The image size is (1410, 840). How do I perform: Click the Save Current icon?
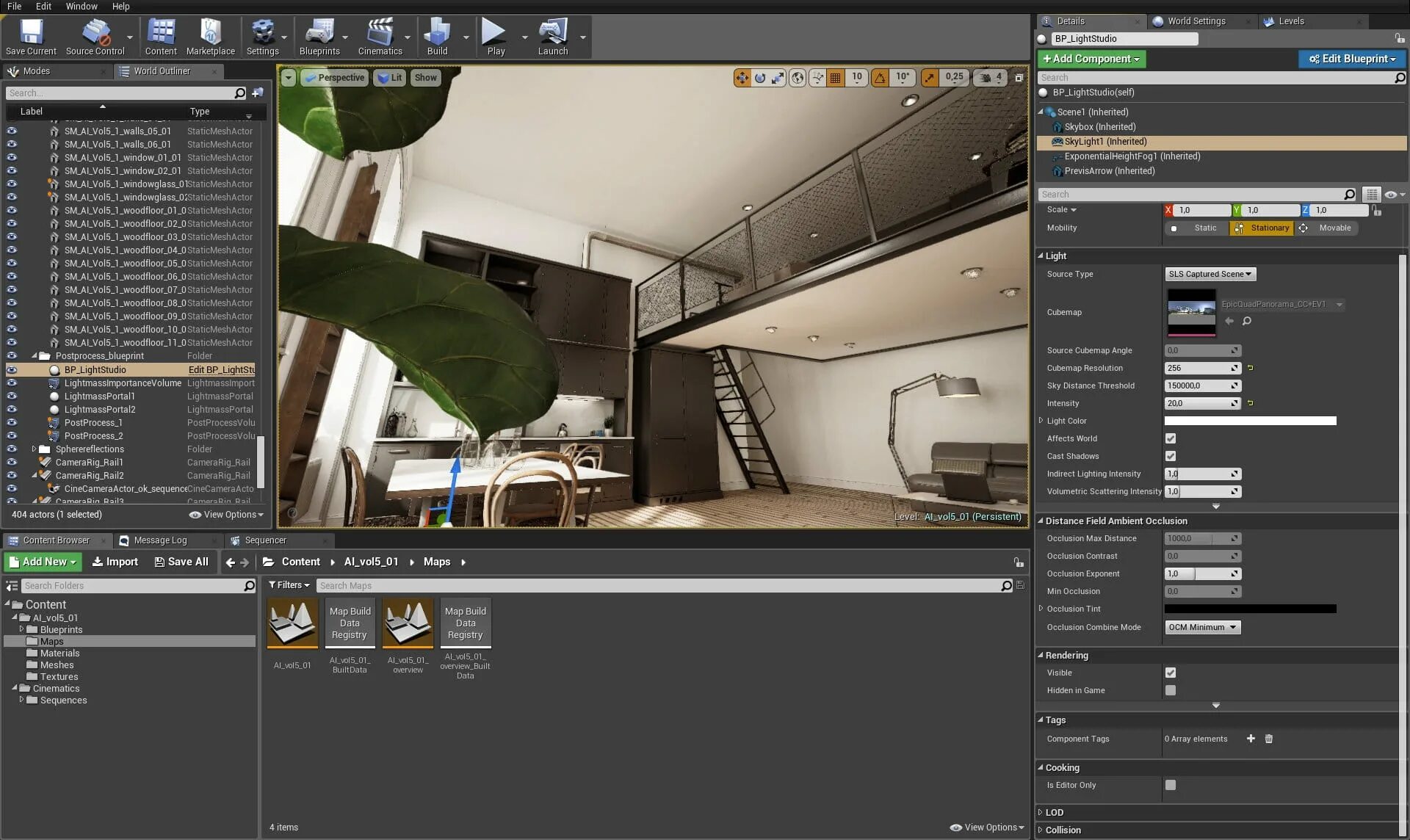coord(30,33)
